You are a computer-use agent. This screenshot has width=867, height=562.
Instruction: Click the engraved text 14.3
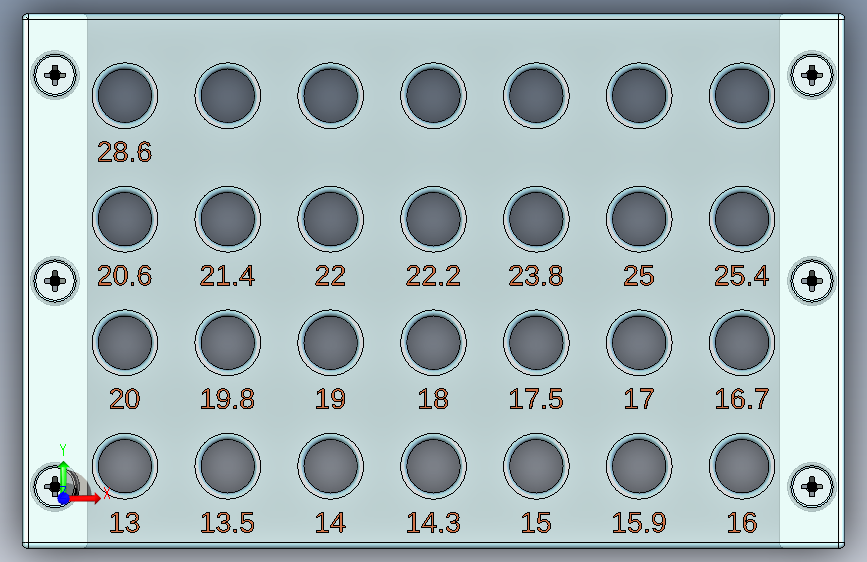point(433,523)
